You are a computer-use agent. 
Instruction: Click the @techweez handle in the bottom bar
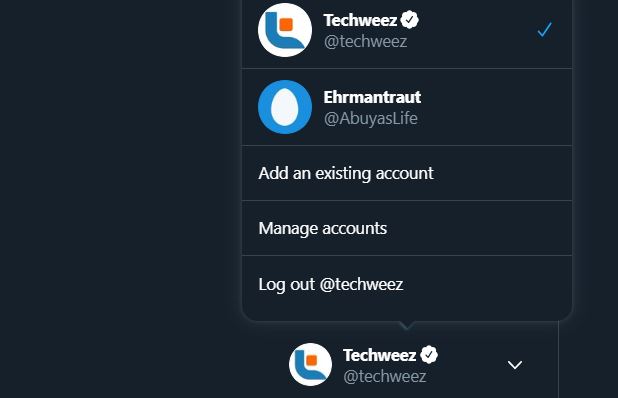(x=385, y=376)
